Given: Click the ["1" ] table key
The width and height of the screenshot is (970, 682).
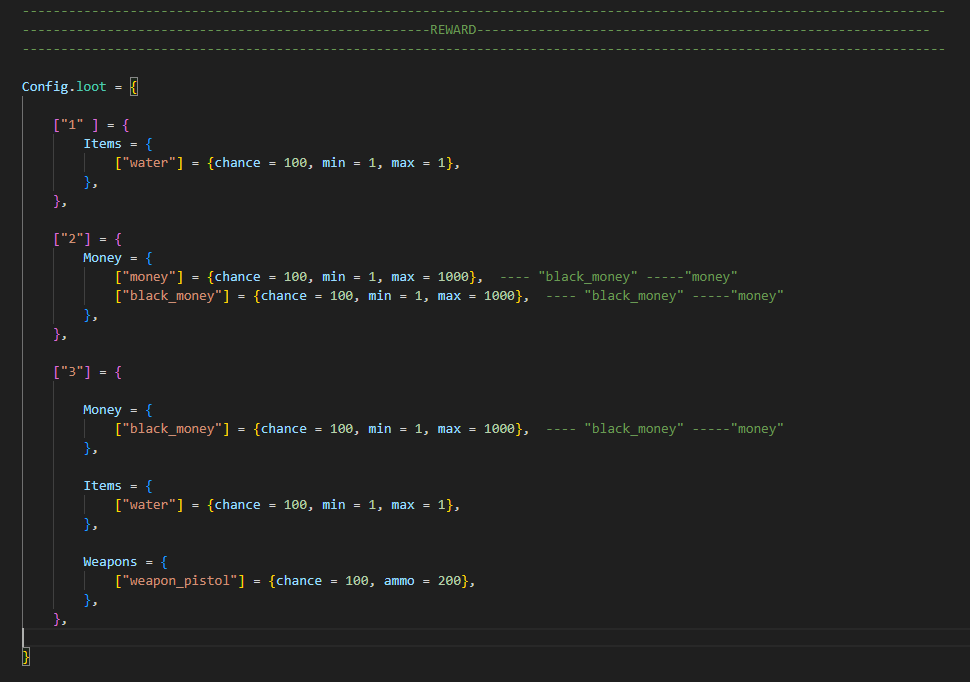Looking at the screenshot, I should pyautogui.click(x=76, y=125).
